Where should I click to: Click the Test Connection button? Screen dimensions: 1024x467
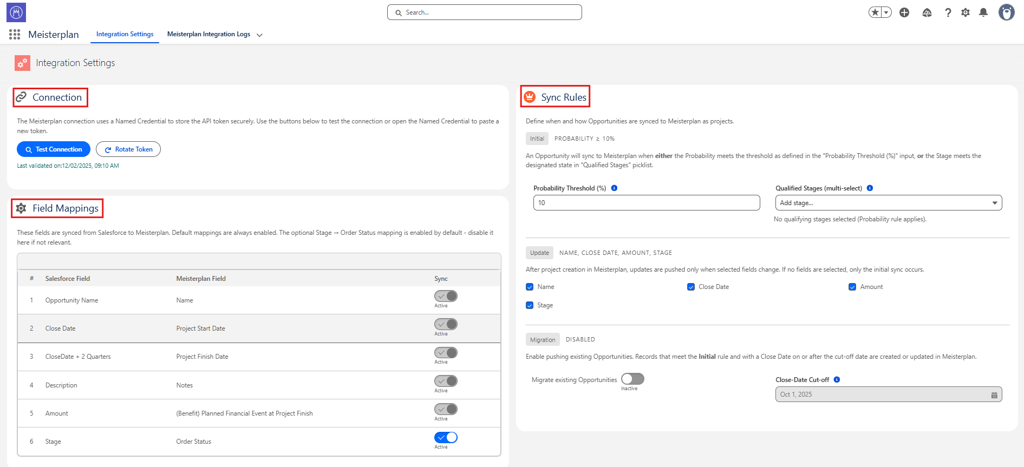54,150
